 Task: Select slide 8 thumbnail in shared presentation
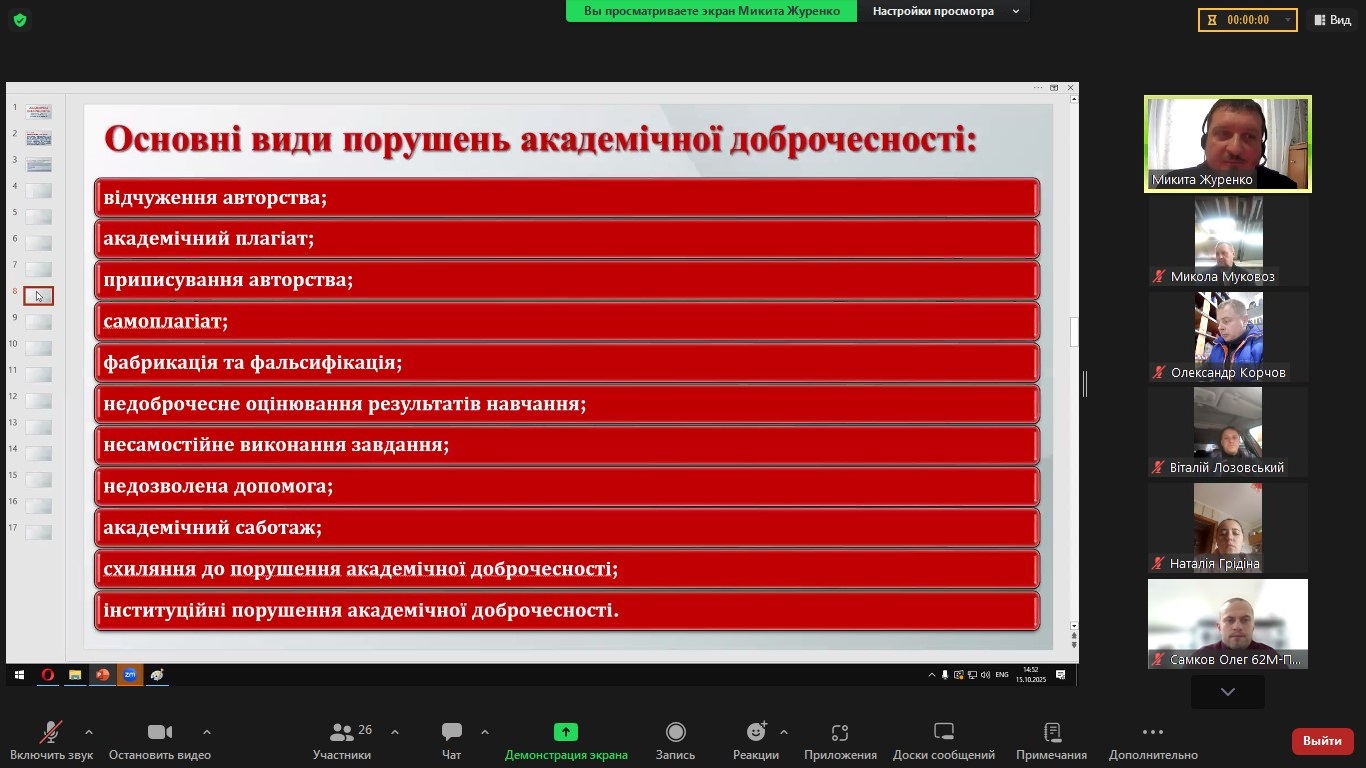(x=38, y=296)
